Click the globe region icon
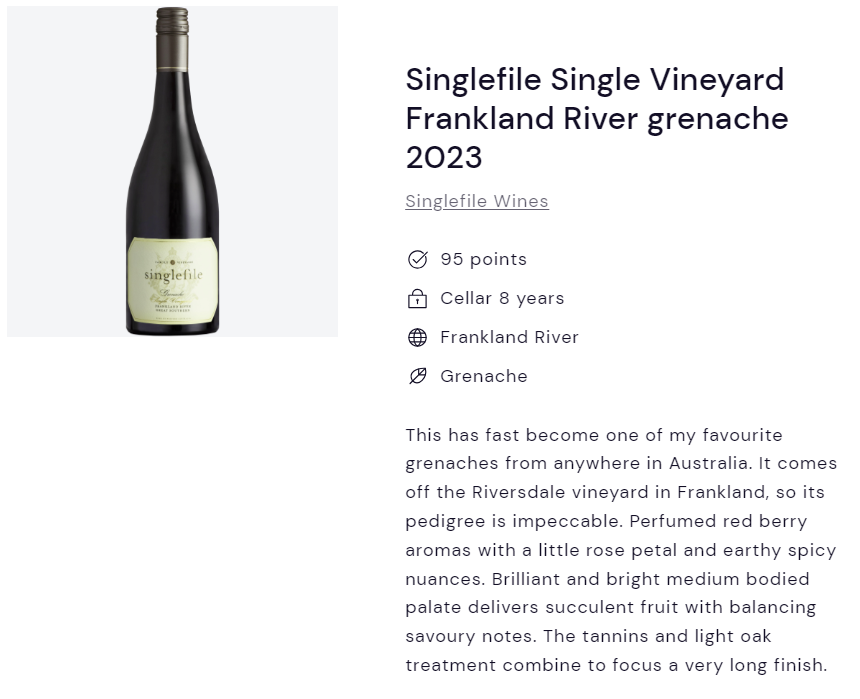This screenshot has height=699, width=860. pyautogui.click(x=417, y=337)
